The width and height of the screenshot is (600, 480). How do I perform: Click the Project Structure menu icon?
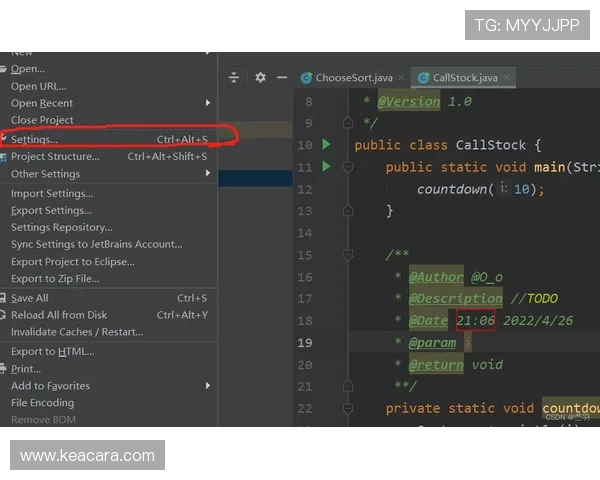pyautogui.click(x=5, y=157)
